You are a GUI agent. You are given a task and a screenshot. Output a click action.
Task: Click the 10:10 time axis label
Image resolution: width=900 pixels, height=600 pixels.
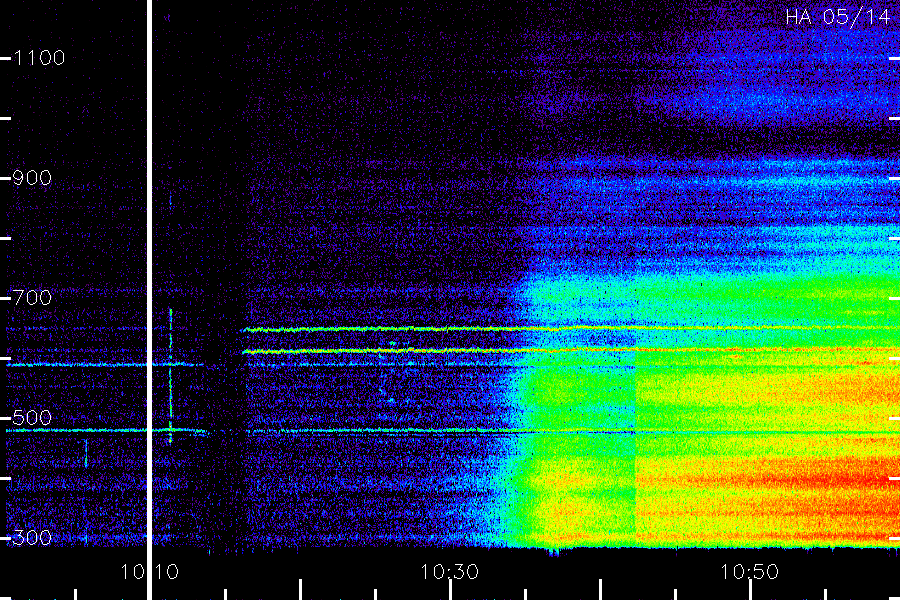tap(149, 572)
